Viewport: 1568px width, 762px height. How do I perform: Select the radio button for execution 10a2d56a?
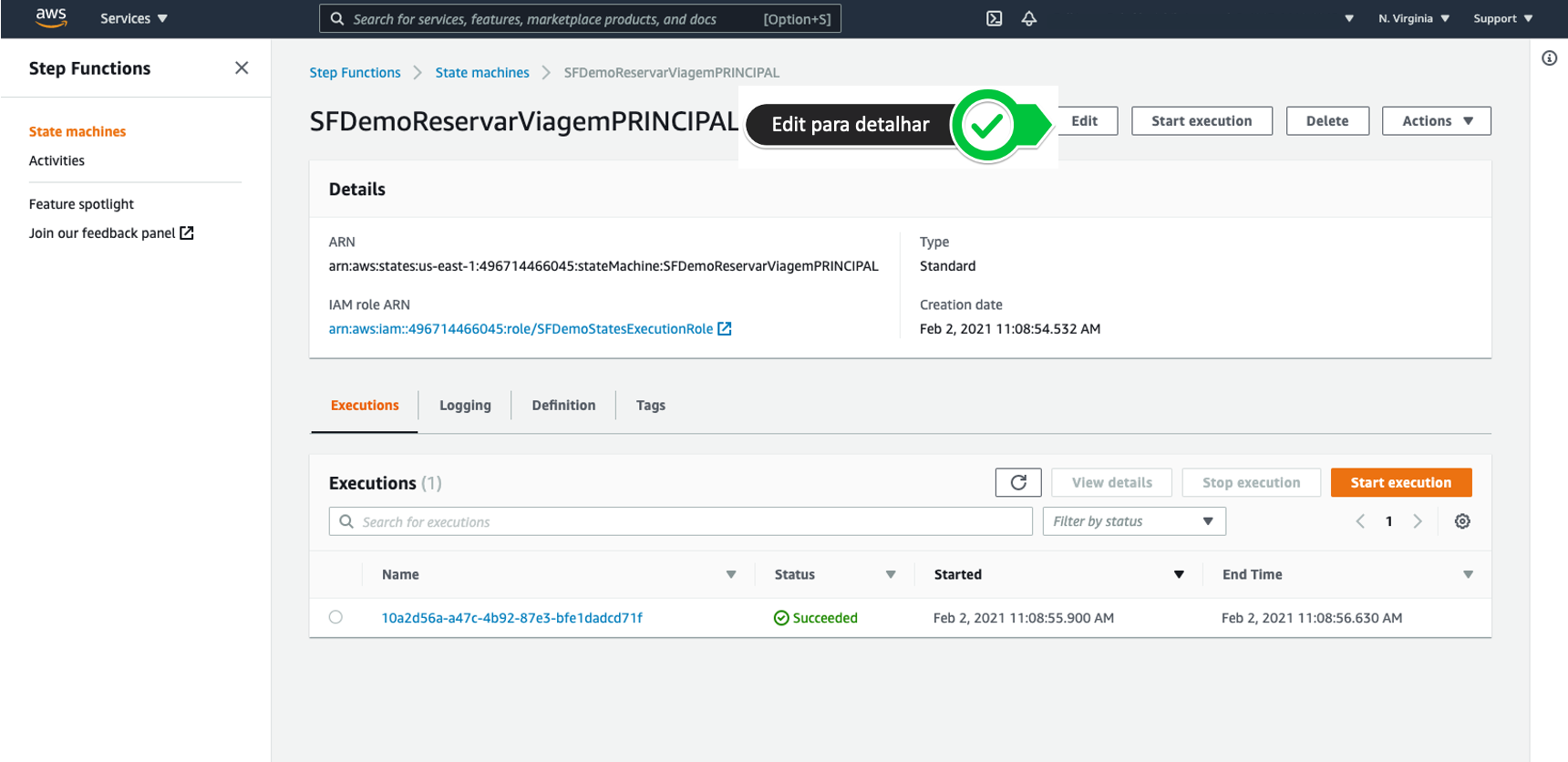335,617
